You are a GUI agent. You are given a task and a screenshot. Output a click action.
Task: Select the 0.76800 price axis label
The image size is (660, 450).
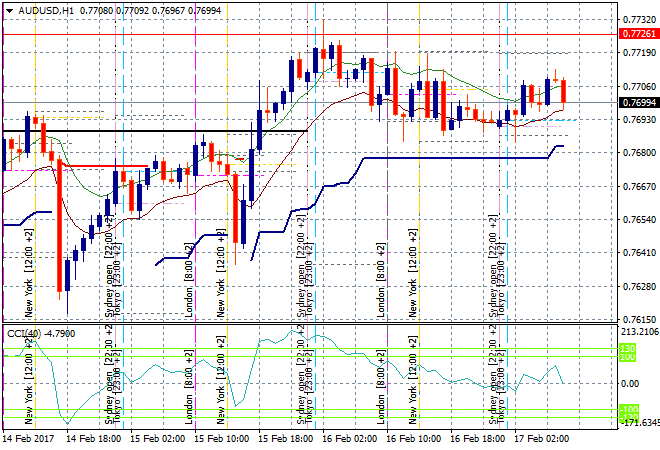tap(639, 153)
